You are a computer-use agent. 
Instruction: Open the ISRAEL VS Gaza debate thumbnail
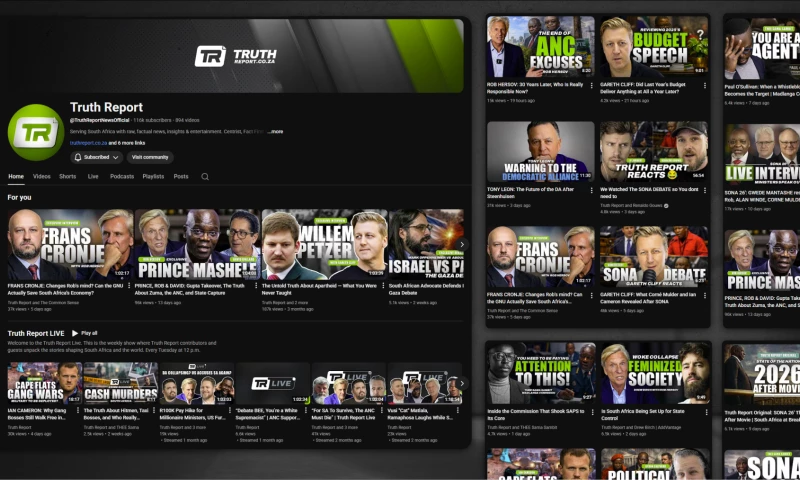(426, 244)
